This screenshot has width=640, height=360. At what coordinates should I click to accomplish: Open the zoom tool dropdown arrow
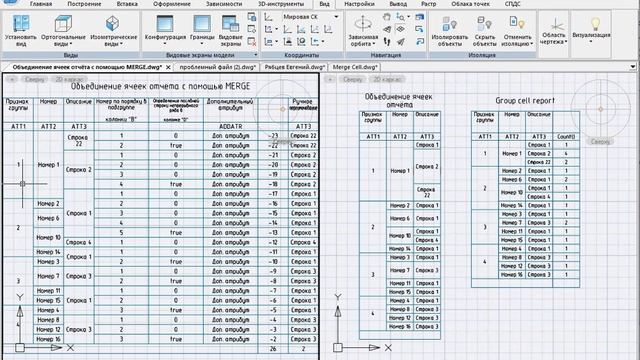pos(409,17)
